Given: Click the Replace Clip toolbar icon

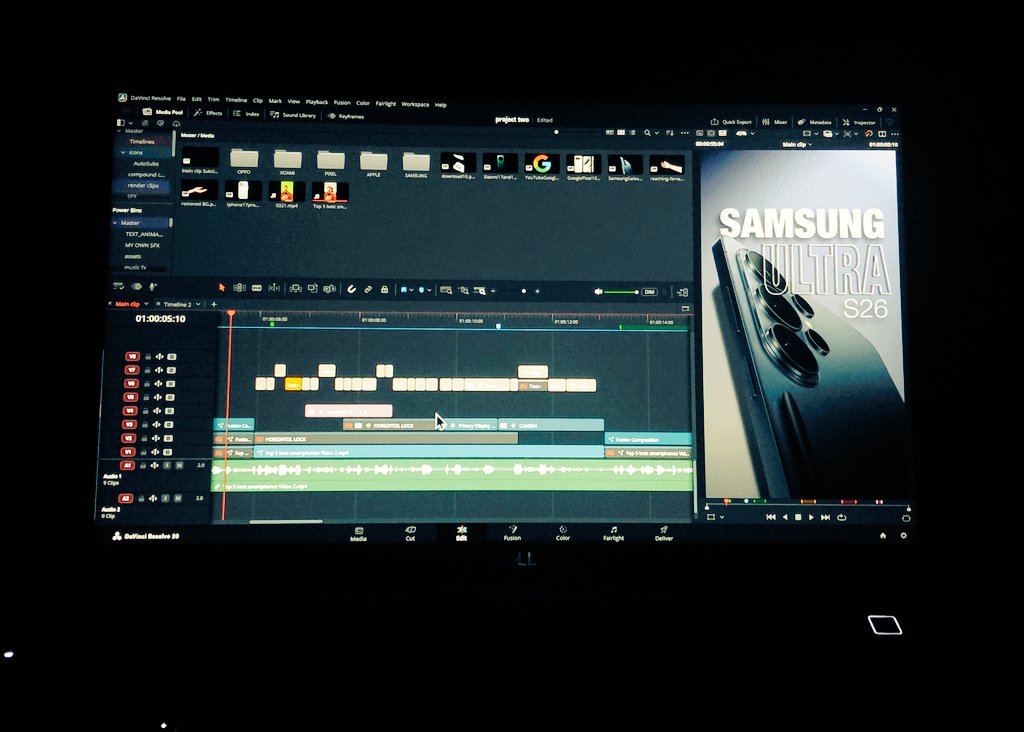Looking at the screenshot, I should click(x=330, y=289).
